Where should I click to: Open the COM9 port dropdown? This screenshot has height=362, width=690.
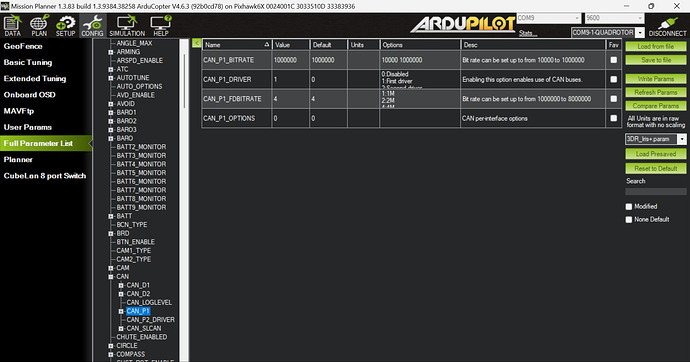(x=548, y=18)
